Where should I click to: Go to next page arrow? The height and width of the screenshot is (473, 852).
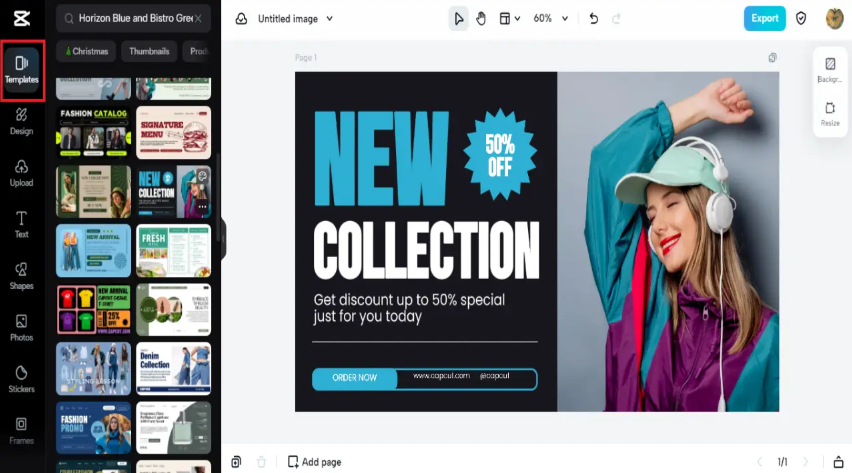coord(805,462)
